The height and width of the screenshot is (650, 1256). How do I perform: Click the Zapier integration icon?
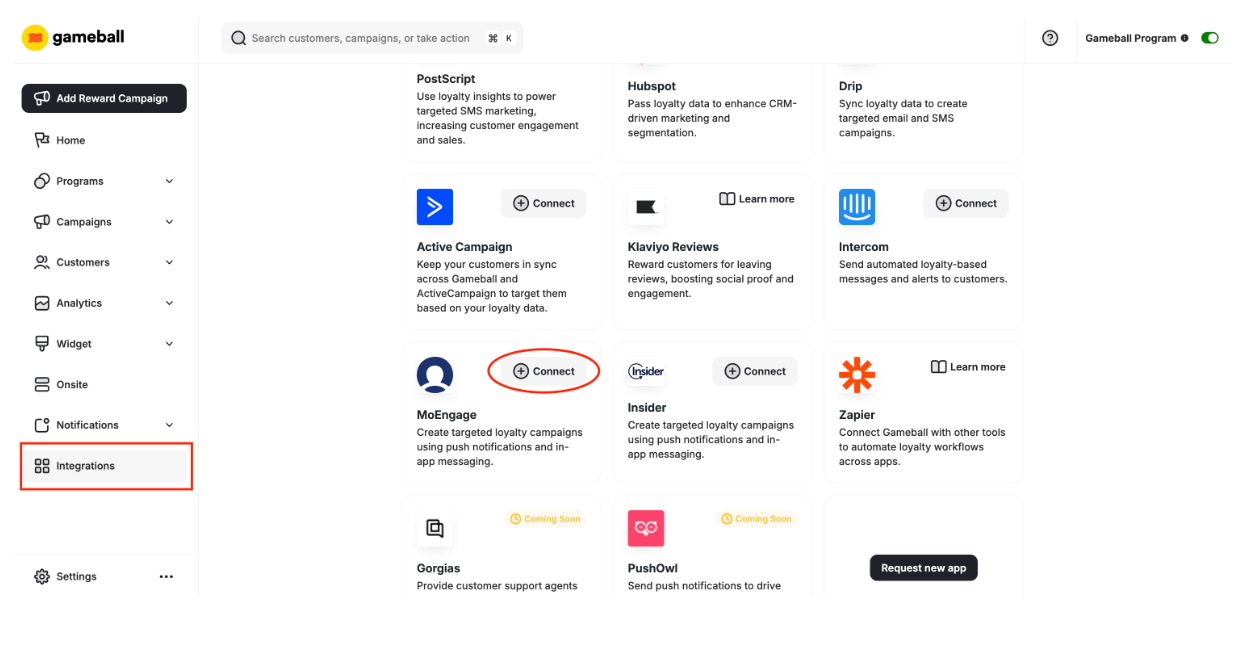tap(857, 375)
